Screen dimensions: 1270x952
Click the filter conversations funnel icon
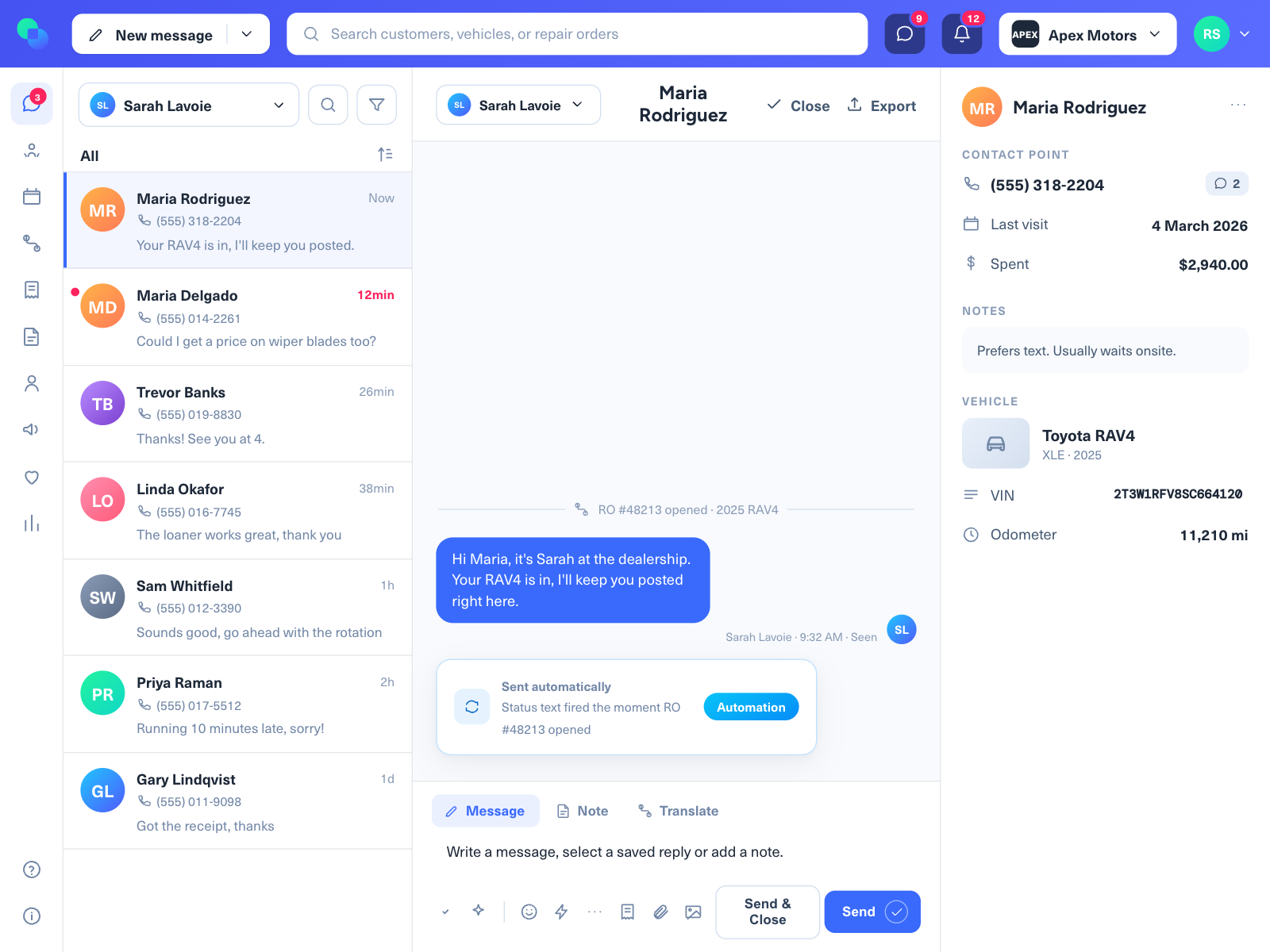(376, 105)
